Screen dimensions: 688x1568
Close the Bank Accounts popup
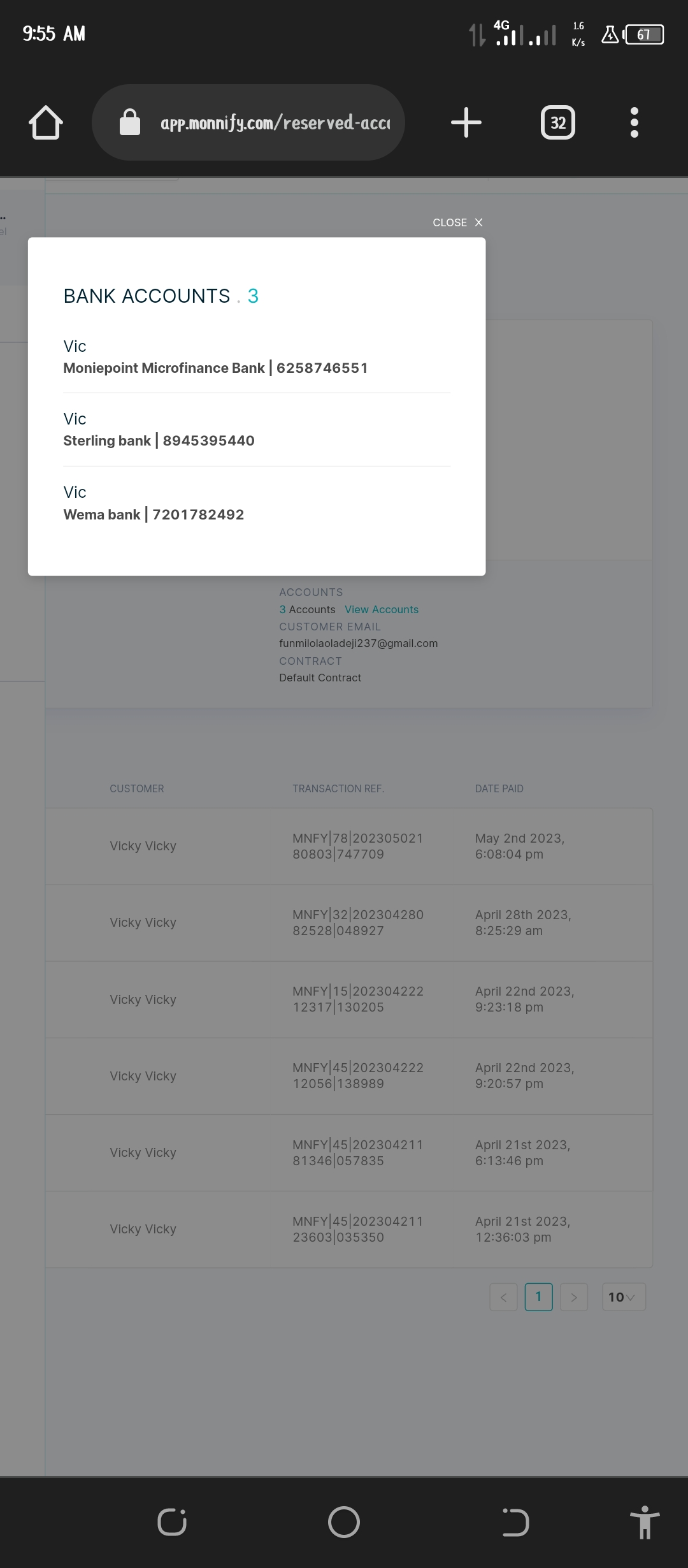[457, 222]
